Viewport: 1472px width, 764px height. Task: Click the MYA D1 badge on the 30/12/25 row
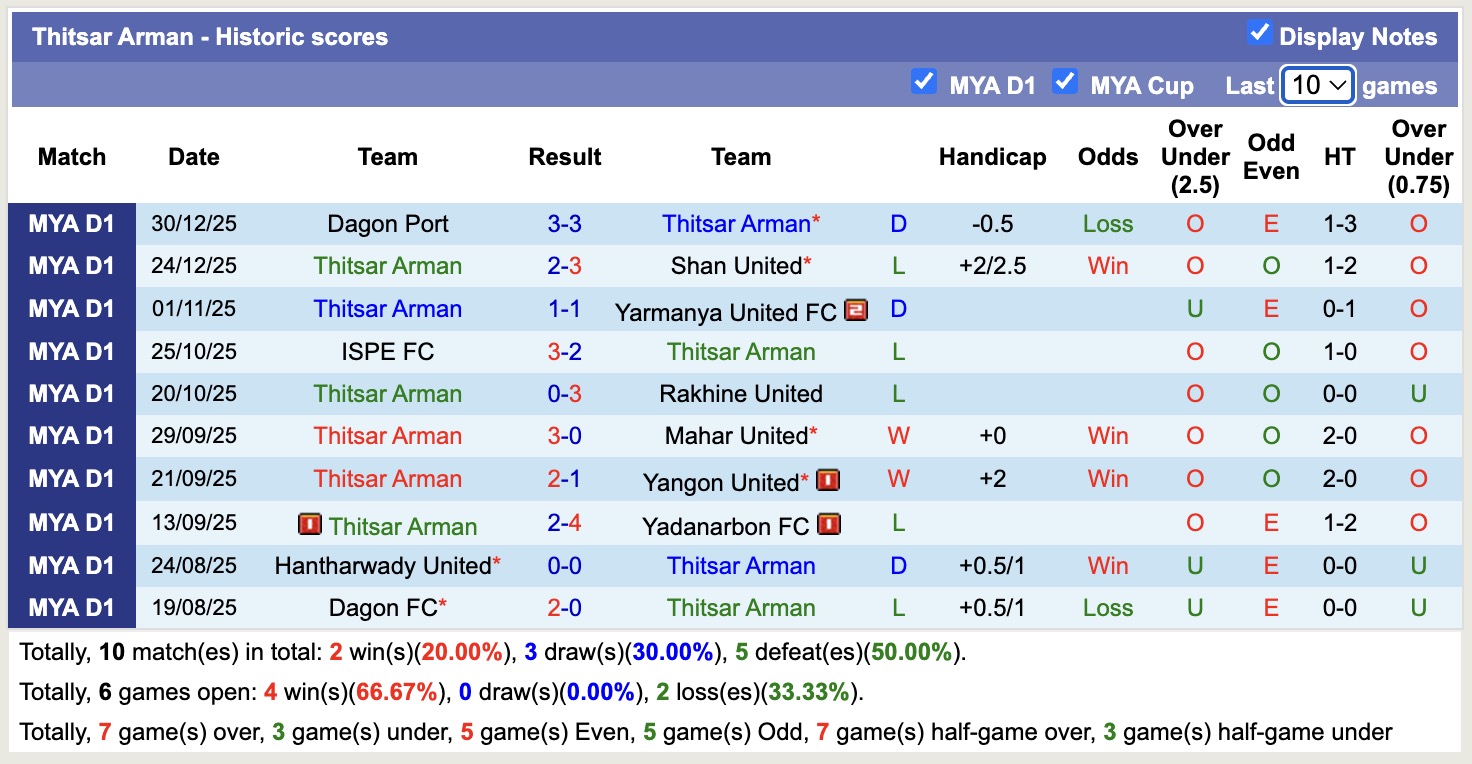[73, 224]
